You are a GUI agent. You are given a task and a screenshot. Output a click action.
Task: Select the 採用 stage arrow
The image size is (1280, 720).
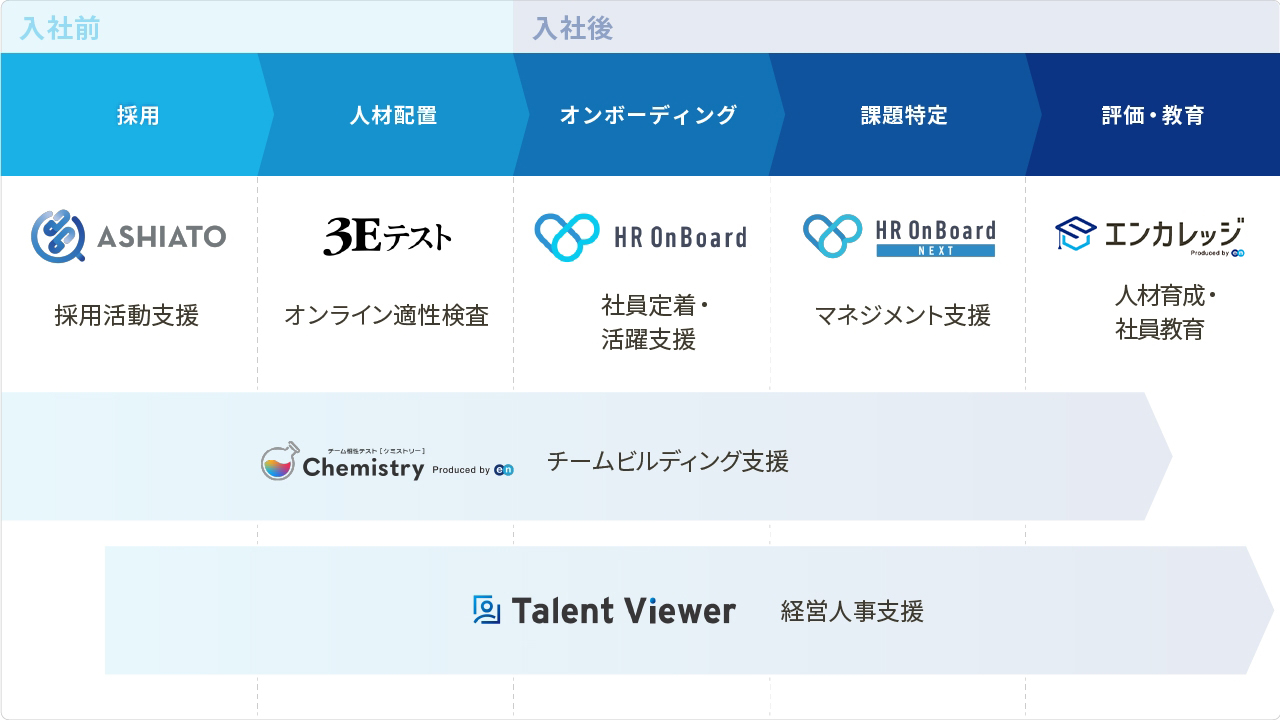point(138,115)
